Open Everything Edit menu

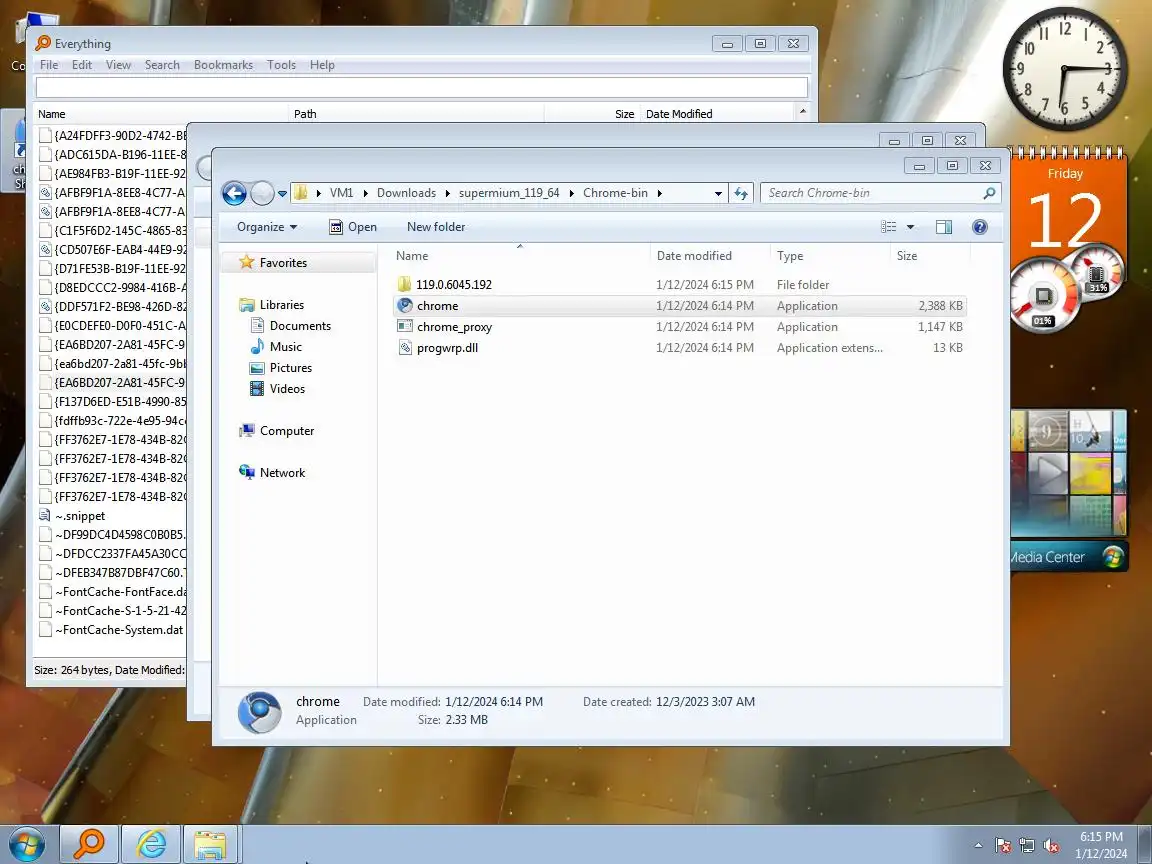tap(82, 65)
